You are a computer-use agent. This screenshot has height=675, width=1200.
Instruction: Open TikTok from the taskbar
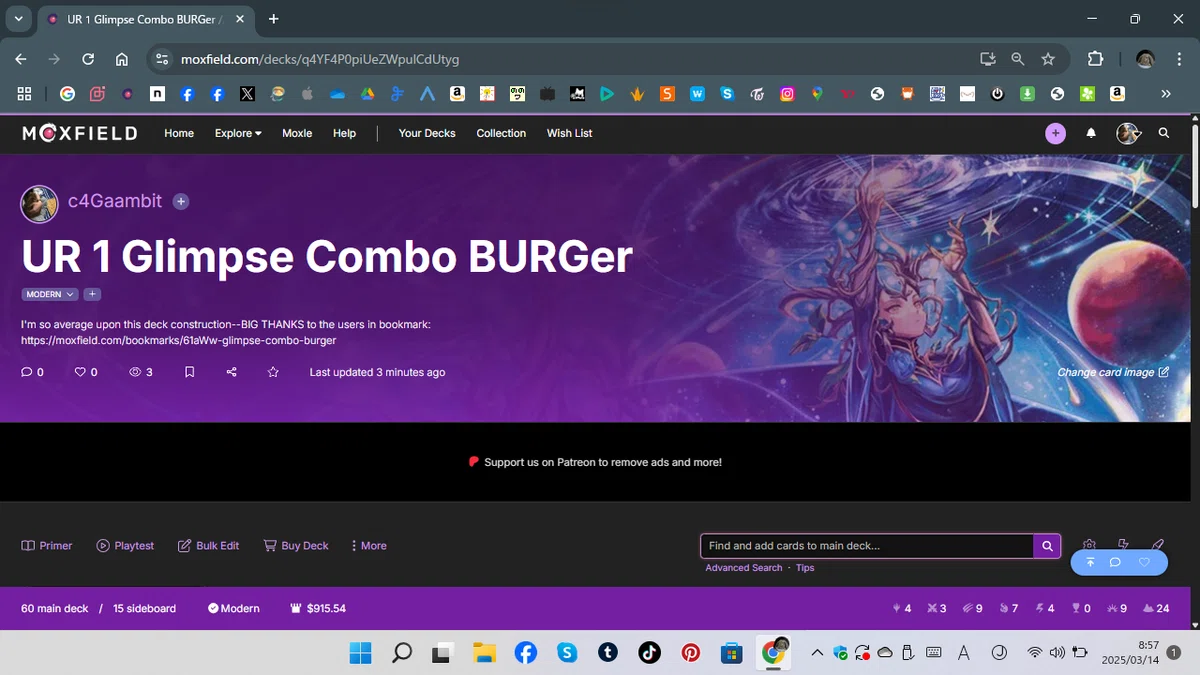[649, 653]
